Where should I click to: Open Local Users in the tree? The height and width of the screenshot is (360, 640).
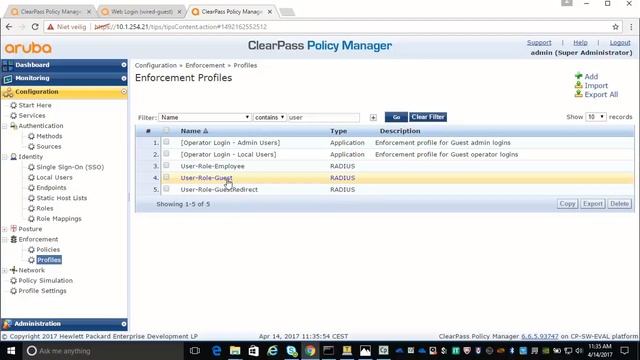tap(54, 178)
